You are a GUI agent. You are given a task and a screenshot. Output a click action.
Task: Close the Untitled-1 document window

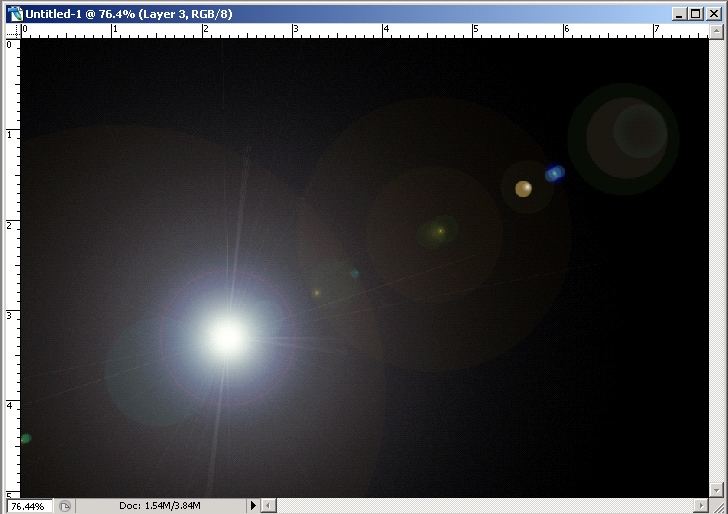pyautogui.click(x=714, y=14)
